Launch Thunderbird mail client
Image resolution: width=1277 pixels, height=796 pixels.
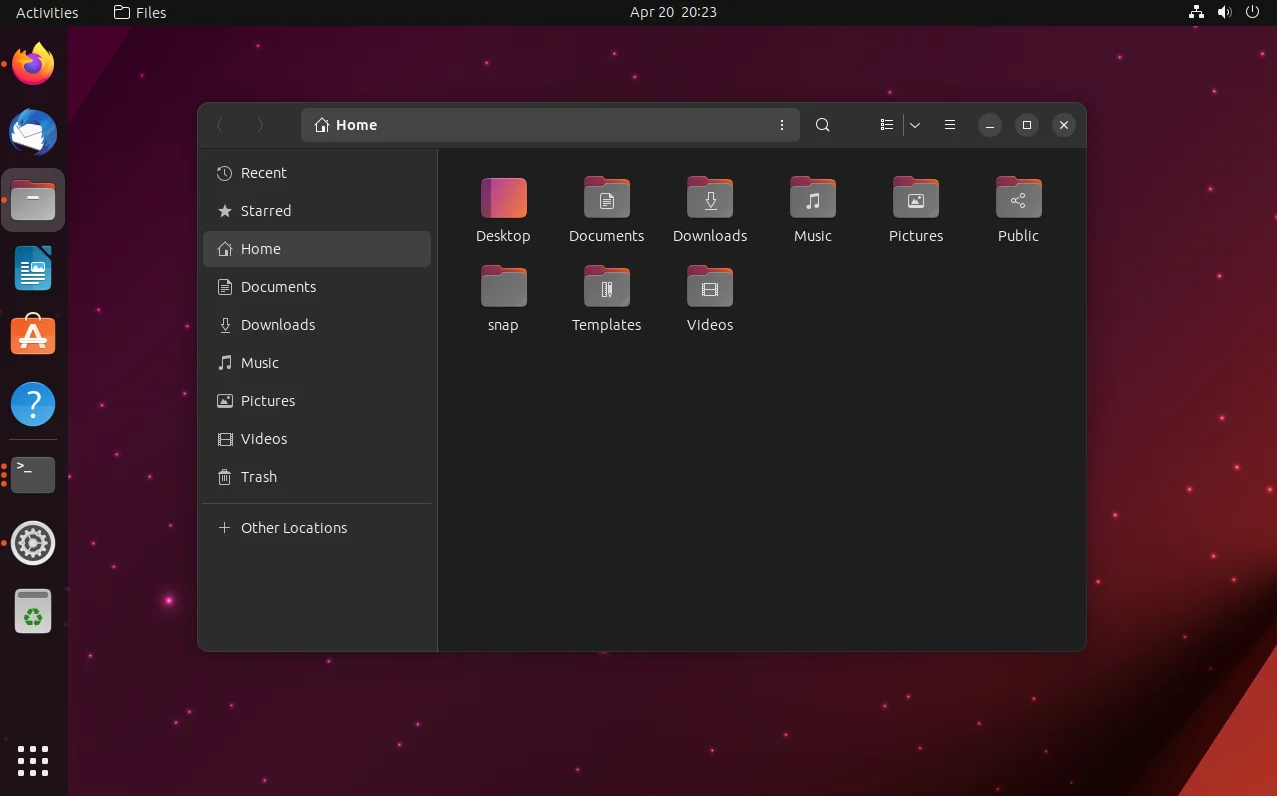[x=33, y=131]
